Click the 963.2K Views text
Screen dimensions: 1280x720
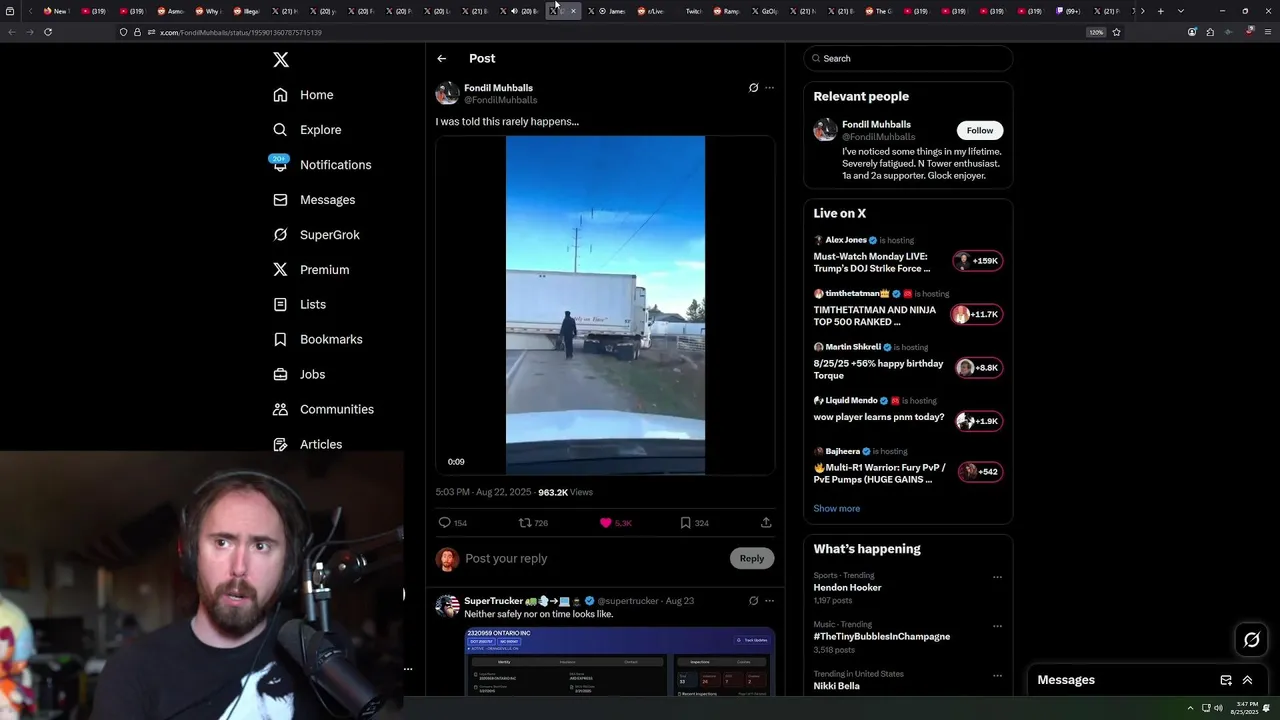(565, 492)
